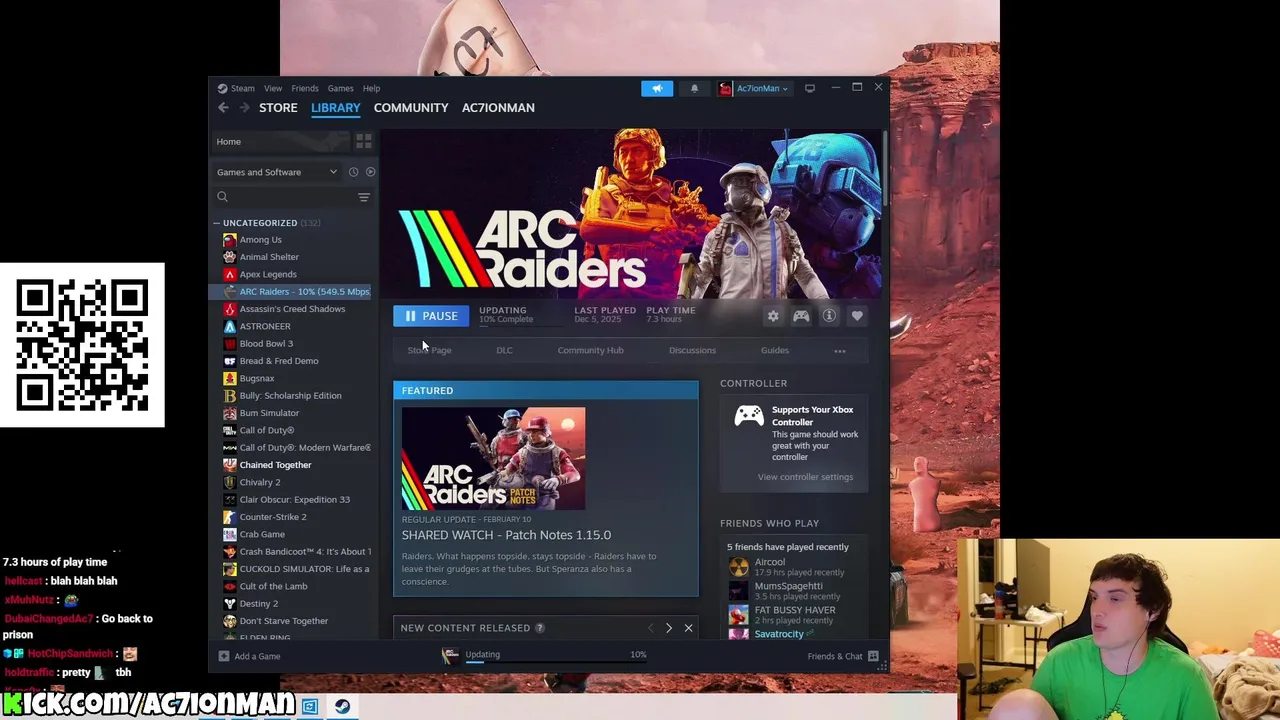Open the Guides link

(x=775, y=351)
